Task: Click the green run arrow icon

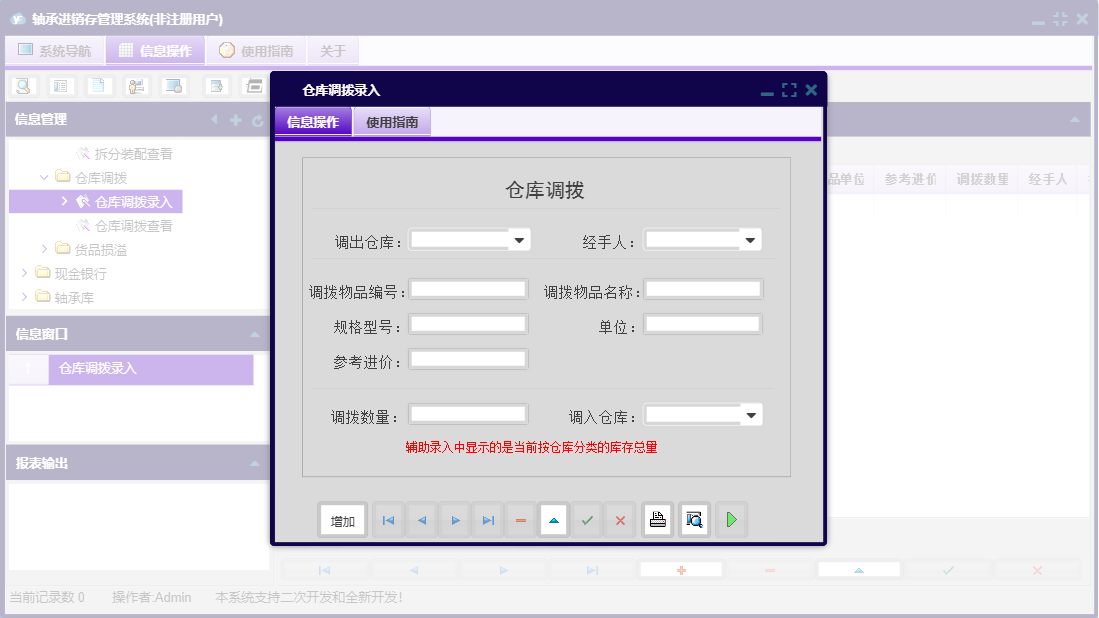Action: point(731,519)
